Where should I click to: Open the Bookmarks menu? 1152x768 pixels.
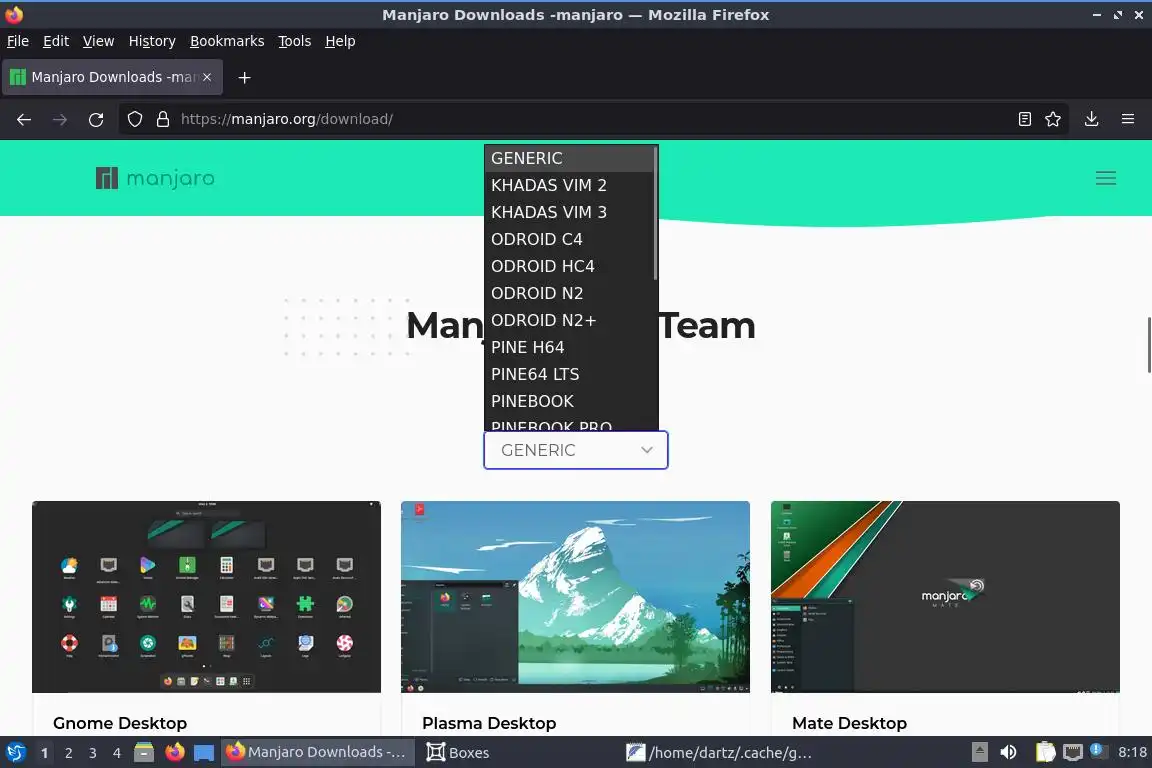pos(227,41)
